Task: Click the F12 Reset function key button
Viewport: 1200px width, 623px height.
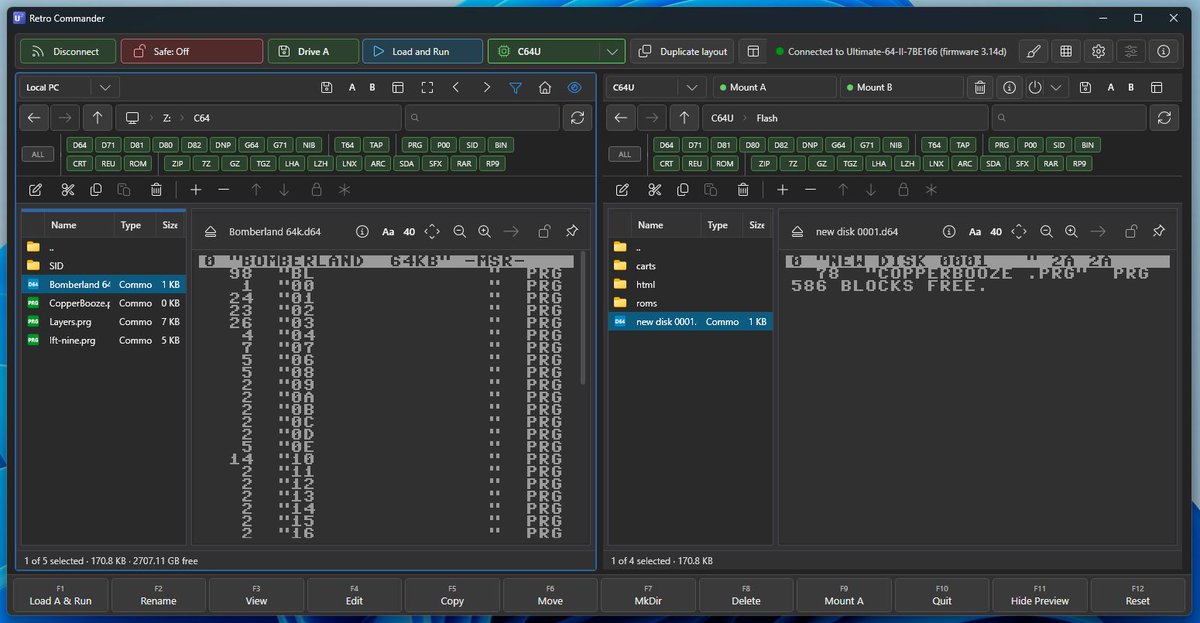Action: 1138,595
